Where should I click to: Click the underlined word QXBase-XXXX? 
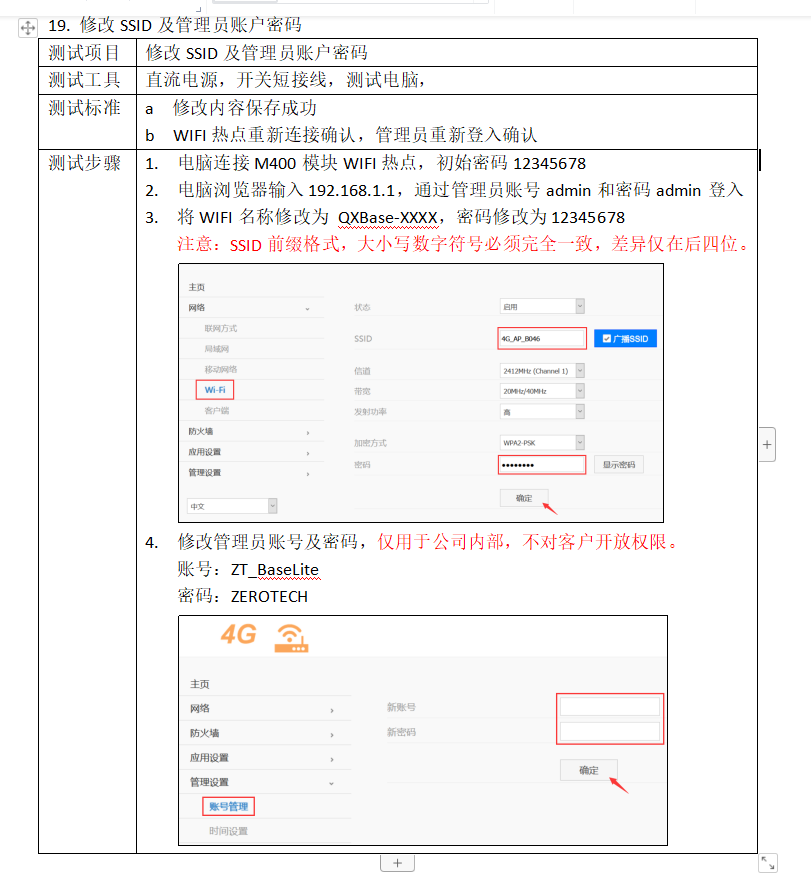click(388, 218)
